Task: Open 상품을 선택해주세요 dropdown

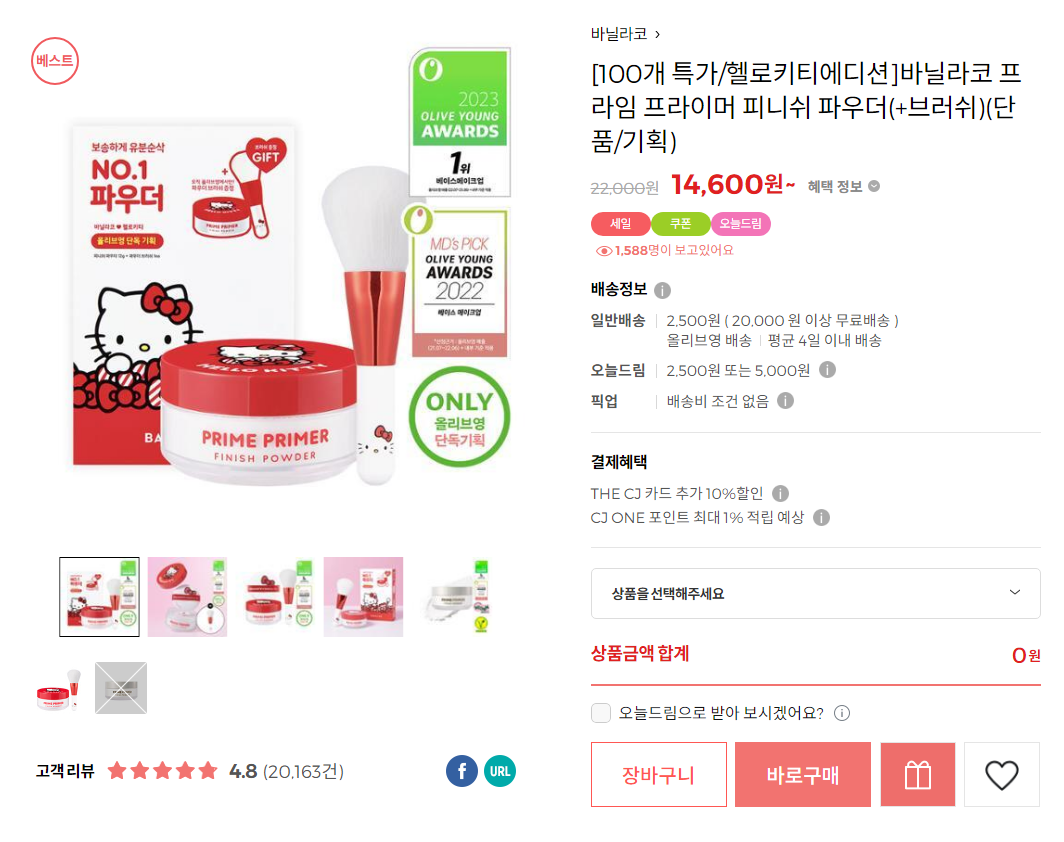Action: coord(816,593)
